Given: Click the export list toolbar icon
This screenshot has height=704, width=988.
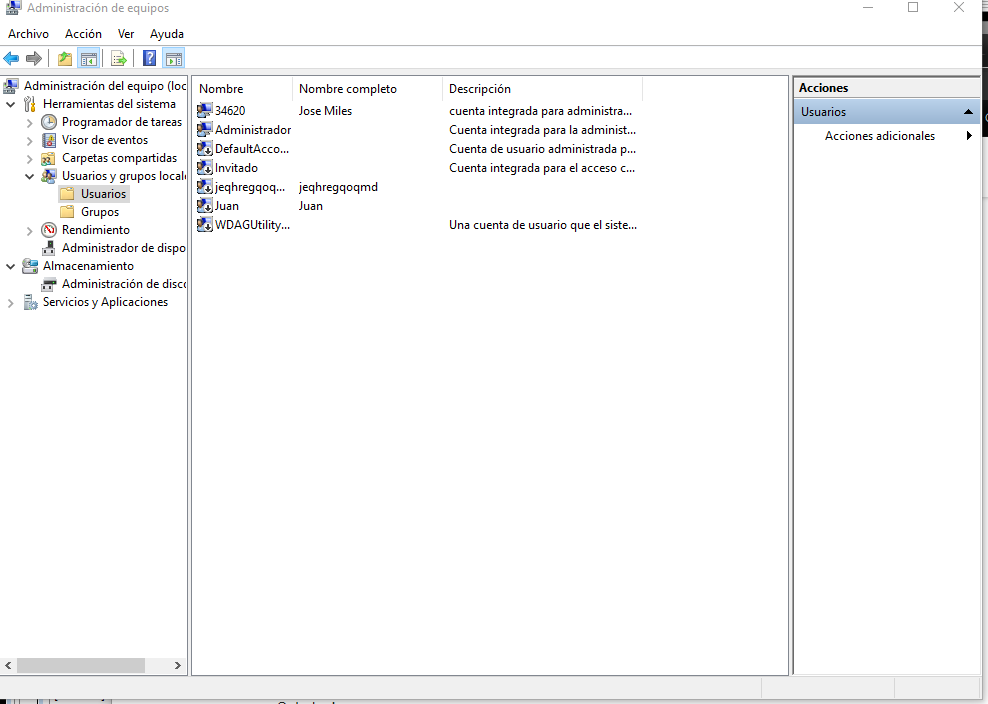Looking at the screenshot, I should 118,58.
